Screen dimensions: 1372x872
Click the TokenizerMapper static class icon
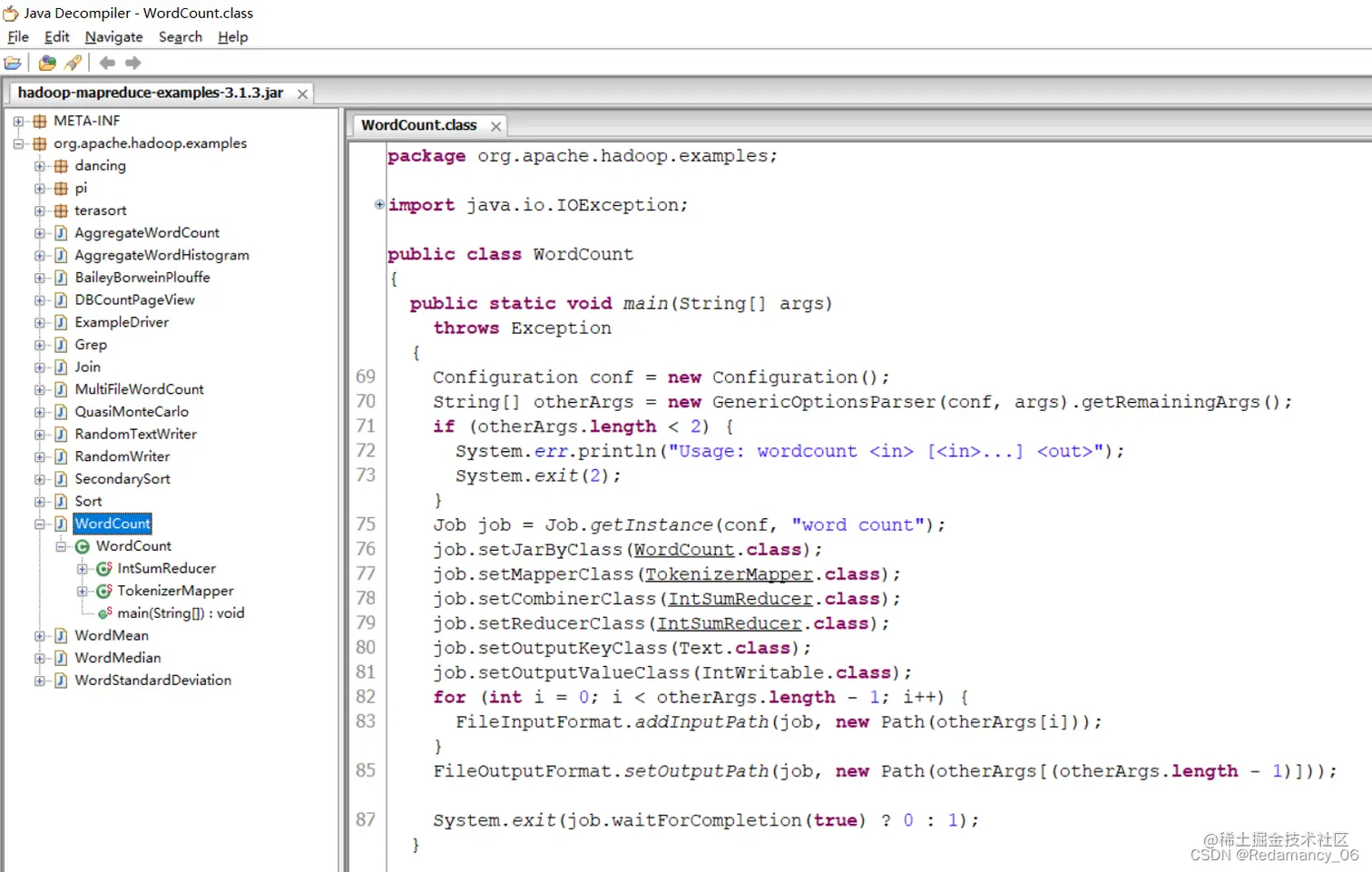(x=103, y=591)
